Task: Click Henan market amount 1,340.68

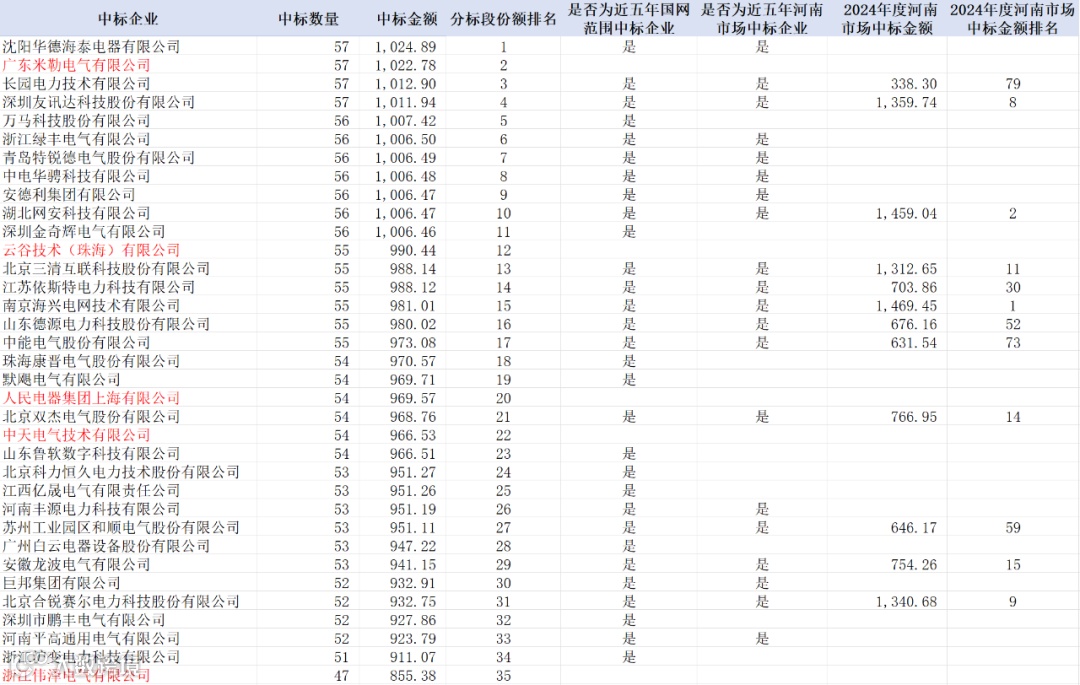Action: coord(906,602)
